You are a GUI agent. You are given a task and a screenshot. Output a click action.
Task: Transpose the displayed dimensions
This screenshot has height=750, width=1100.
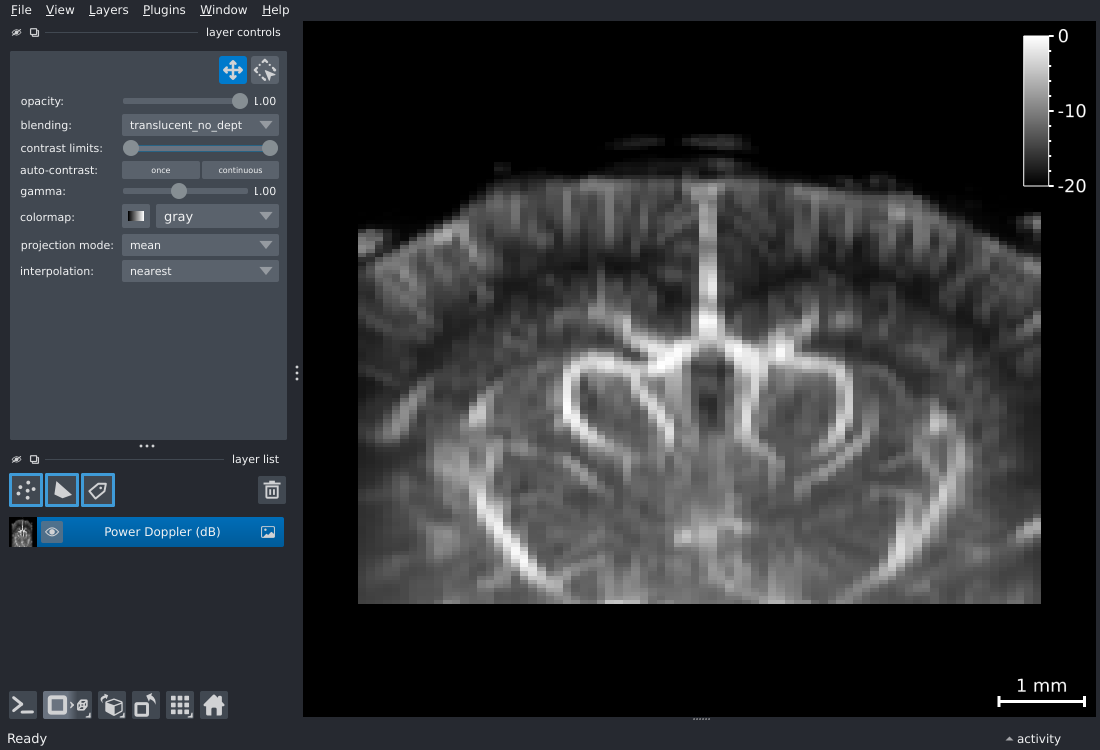146,705
